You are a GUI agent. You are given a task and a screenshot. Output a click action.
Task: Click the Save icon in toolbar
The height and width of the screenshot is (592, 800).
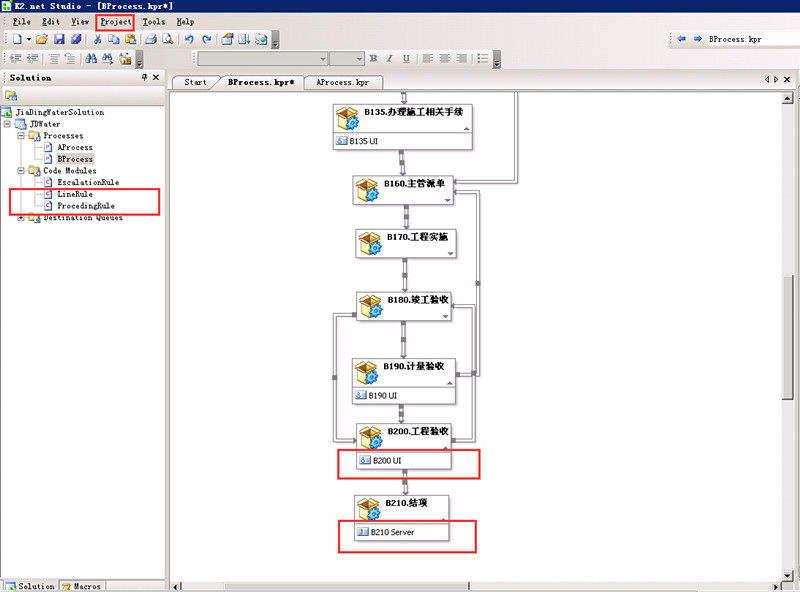pos(59,39)
